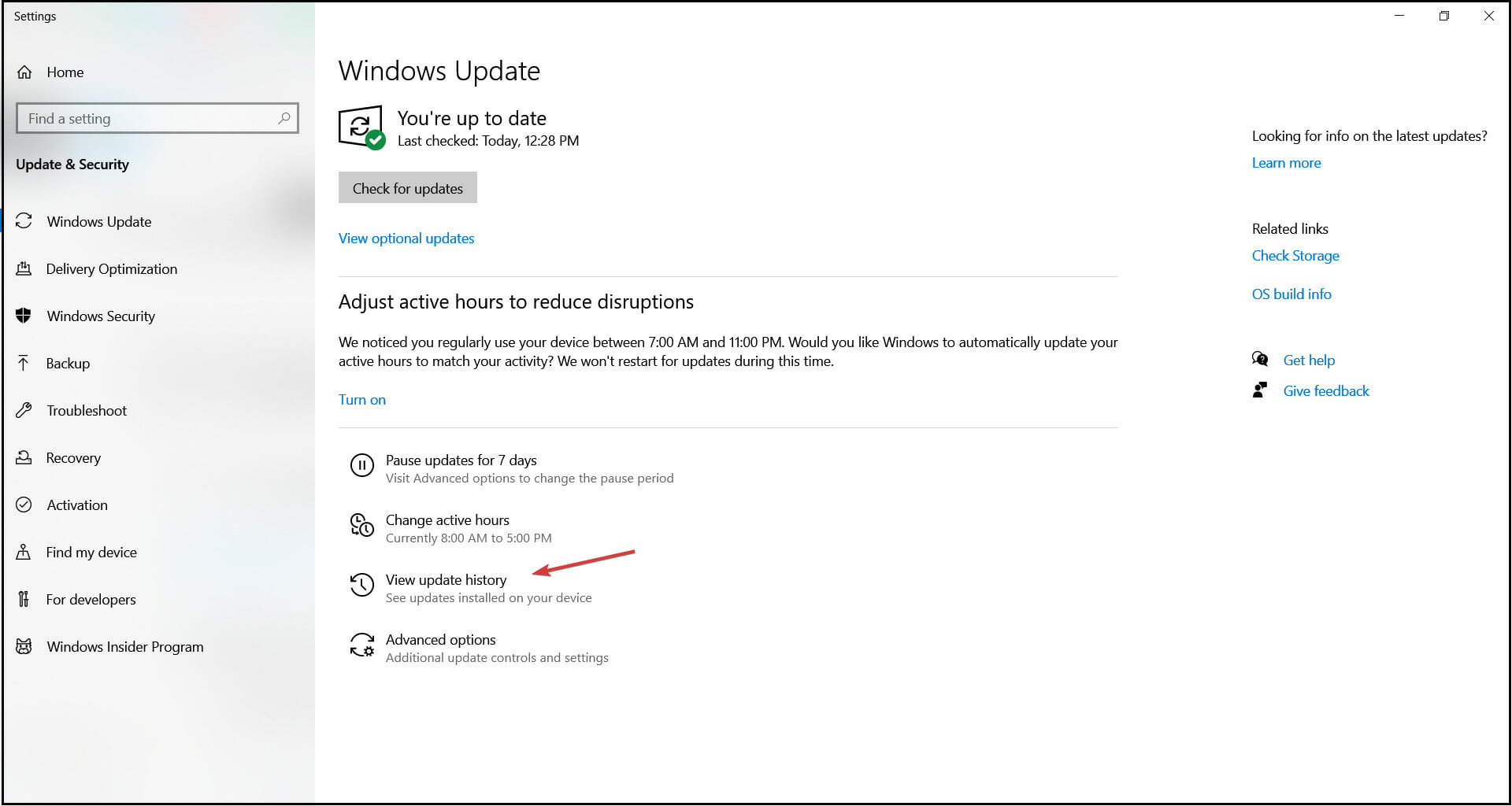Open the OS build info link
The height and width of the screenshot is (806, 1512).
(x=1291, y=294)
